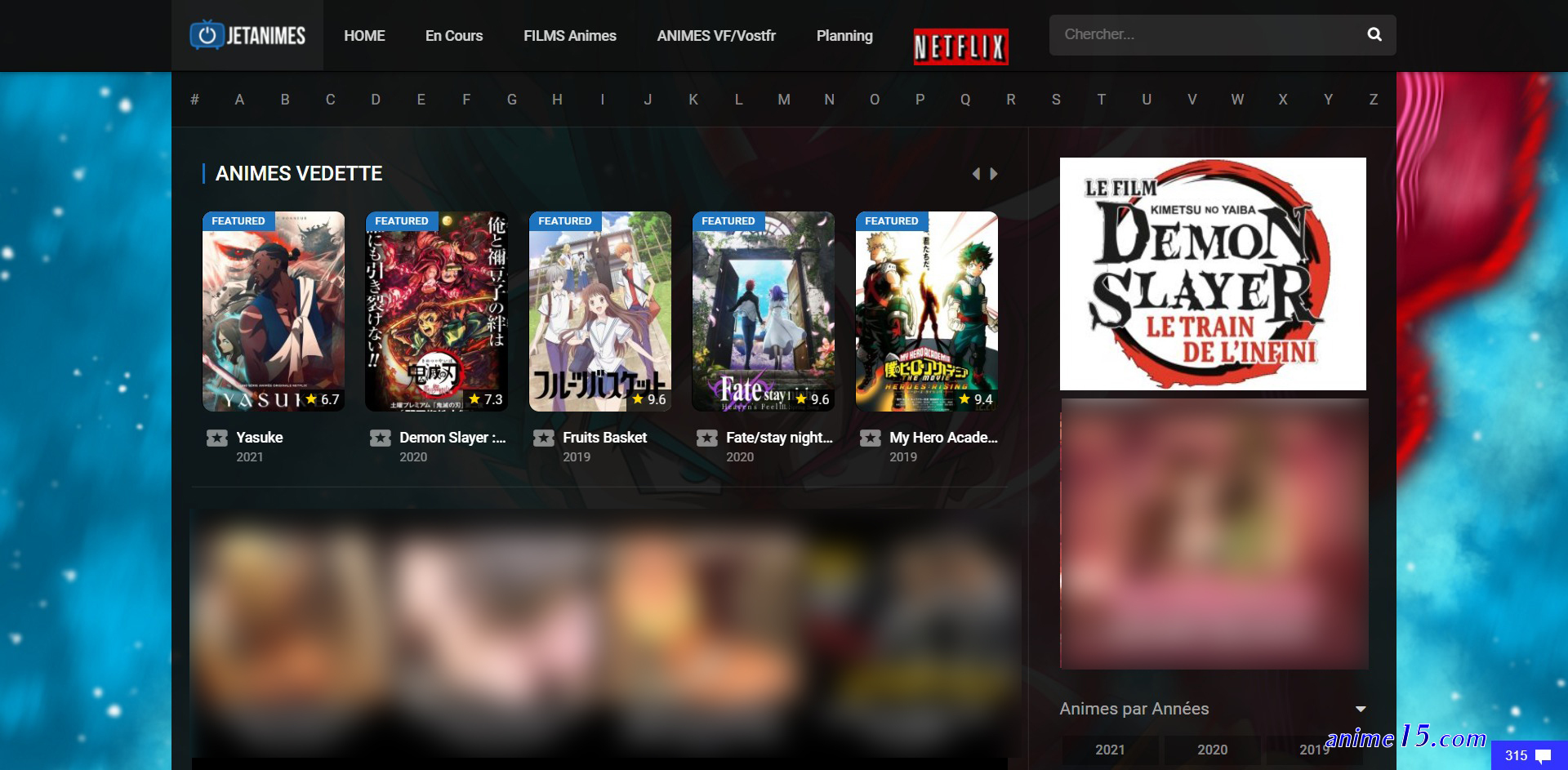Filter animes by letter U
This screenshot has width=1568, height=770.
1147,100
